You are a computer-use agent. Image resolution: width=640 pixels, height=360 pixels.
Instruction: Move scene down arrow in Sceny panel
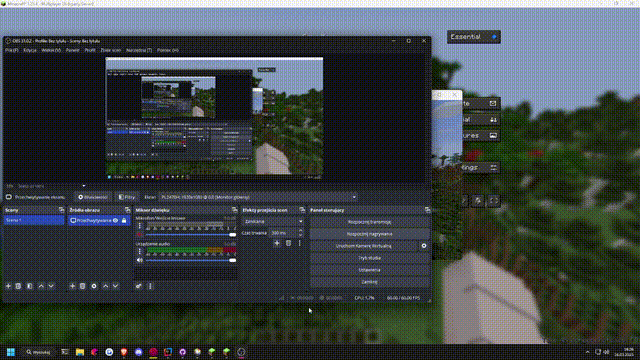[x=51, y=286]
